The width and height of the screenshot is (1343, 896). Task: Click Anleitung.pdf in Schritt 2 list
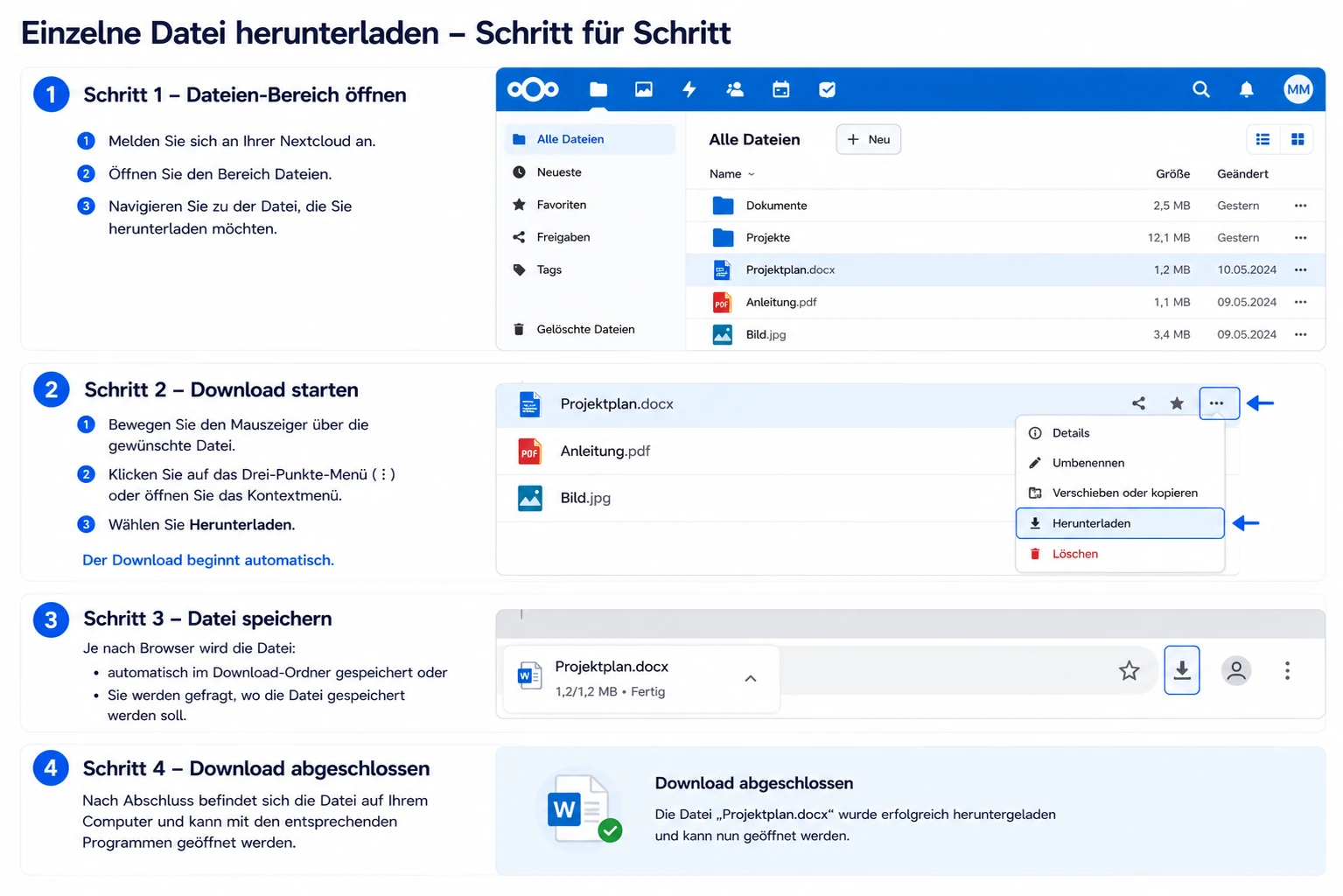click(605, 451)
